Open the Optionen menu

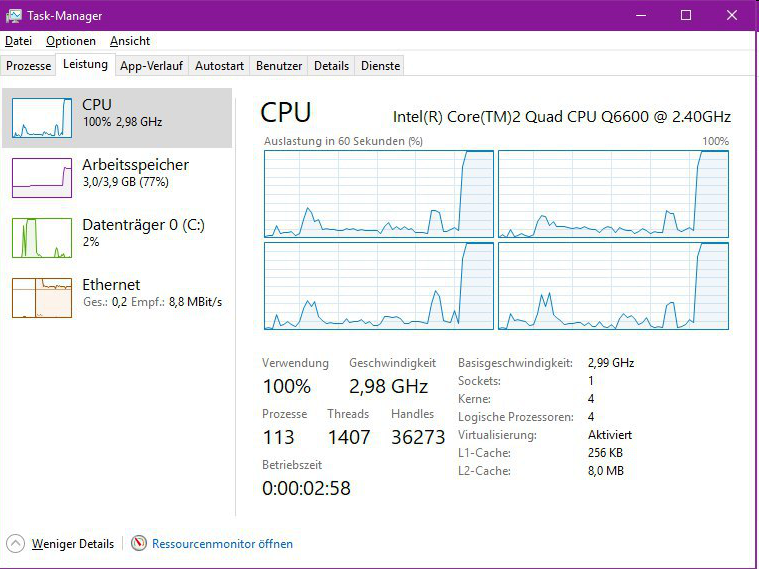pos(71,41)
